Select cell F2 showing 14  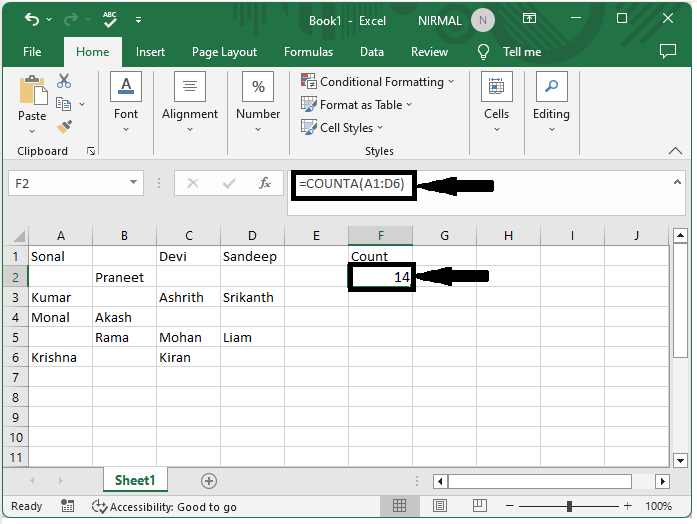pos(381,277)
